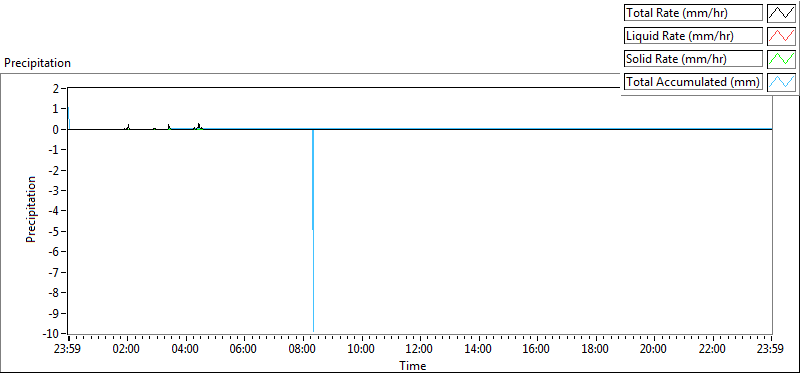Select the Total Rate (mm/hr) legend label
Image resolution: width=800 pixels, height=373 pixels.
[693, 13]
